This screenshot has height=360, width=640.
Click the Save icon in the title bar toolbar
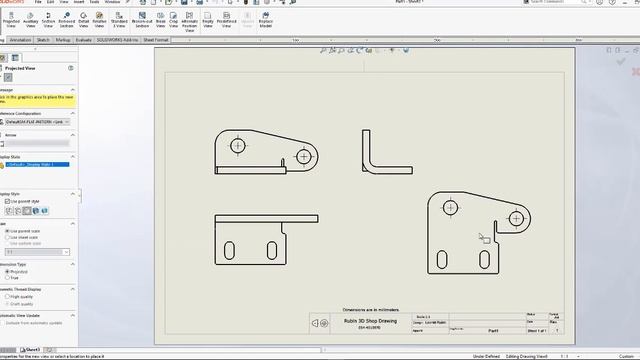tap(184, 2)
